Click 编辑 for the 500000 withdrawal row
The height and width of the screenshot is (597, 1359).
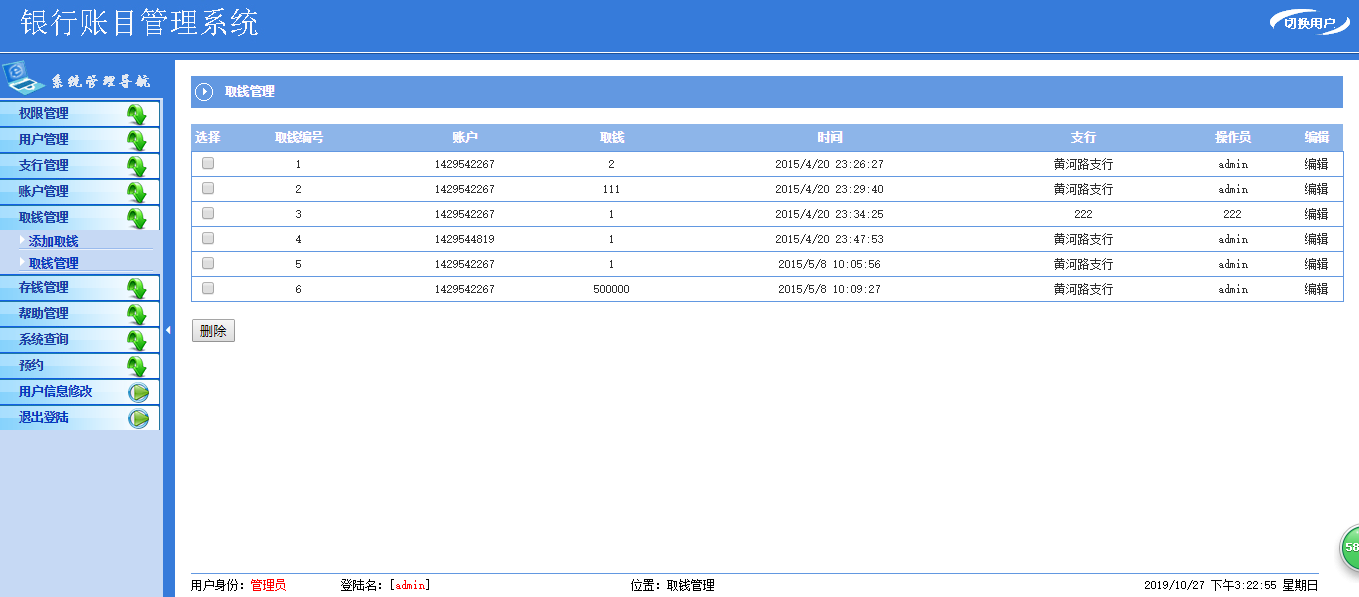click(x=1316, y=289)
